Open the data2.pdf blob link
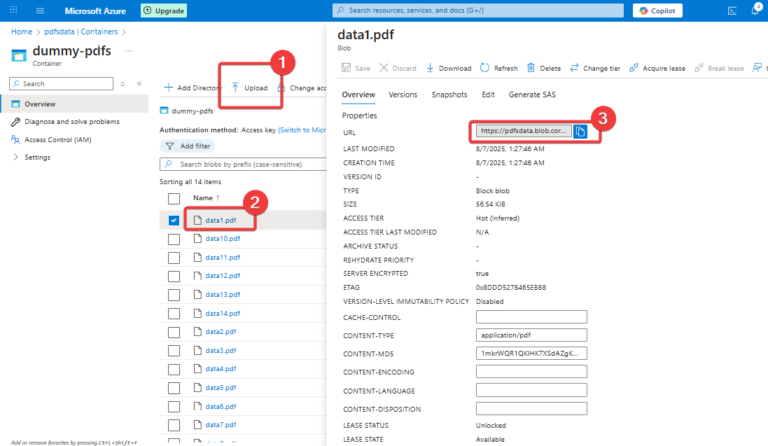Image resolution: width=768 pixels, height=446 pixels. (x=220, y=331)
